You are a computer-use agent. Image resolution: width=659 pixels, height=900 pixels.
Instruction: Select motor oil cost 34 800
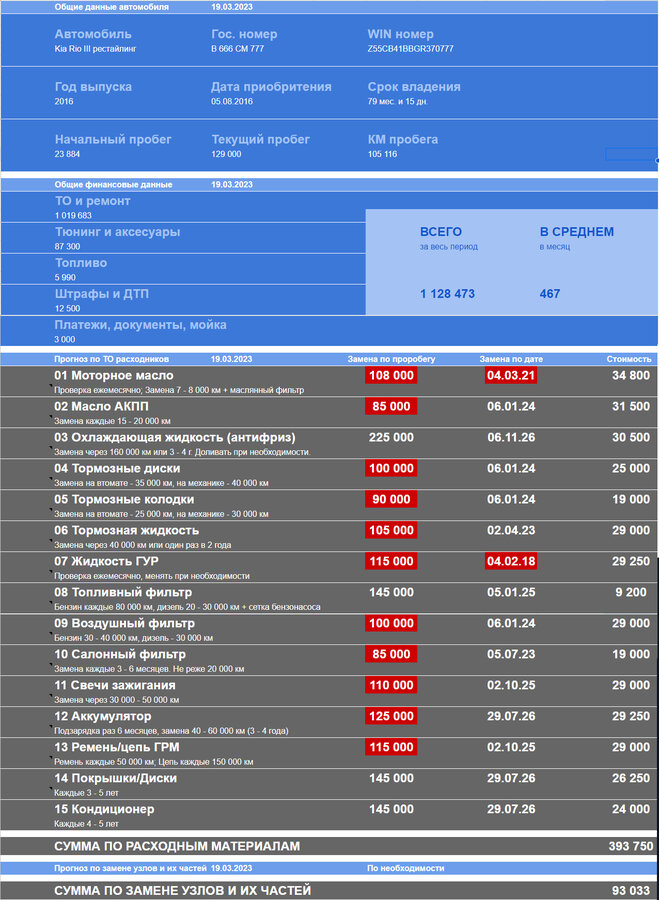point(631,375)
